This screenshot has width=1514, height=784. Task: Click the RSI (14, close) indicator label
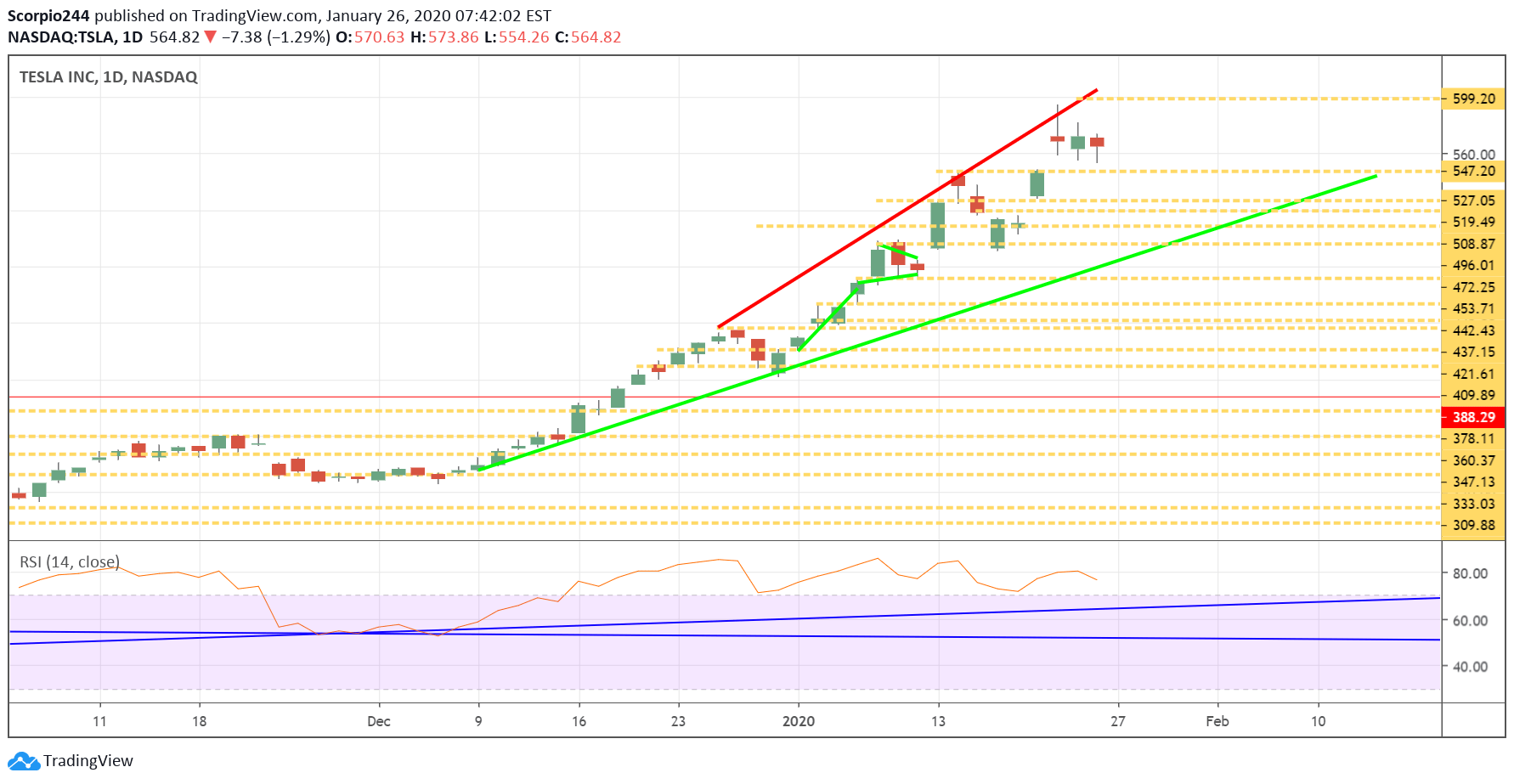click(70, 561)
